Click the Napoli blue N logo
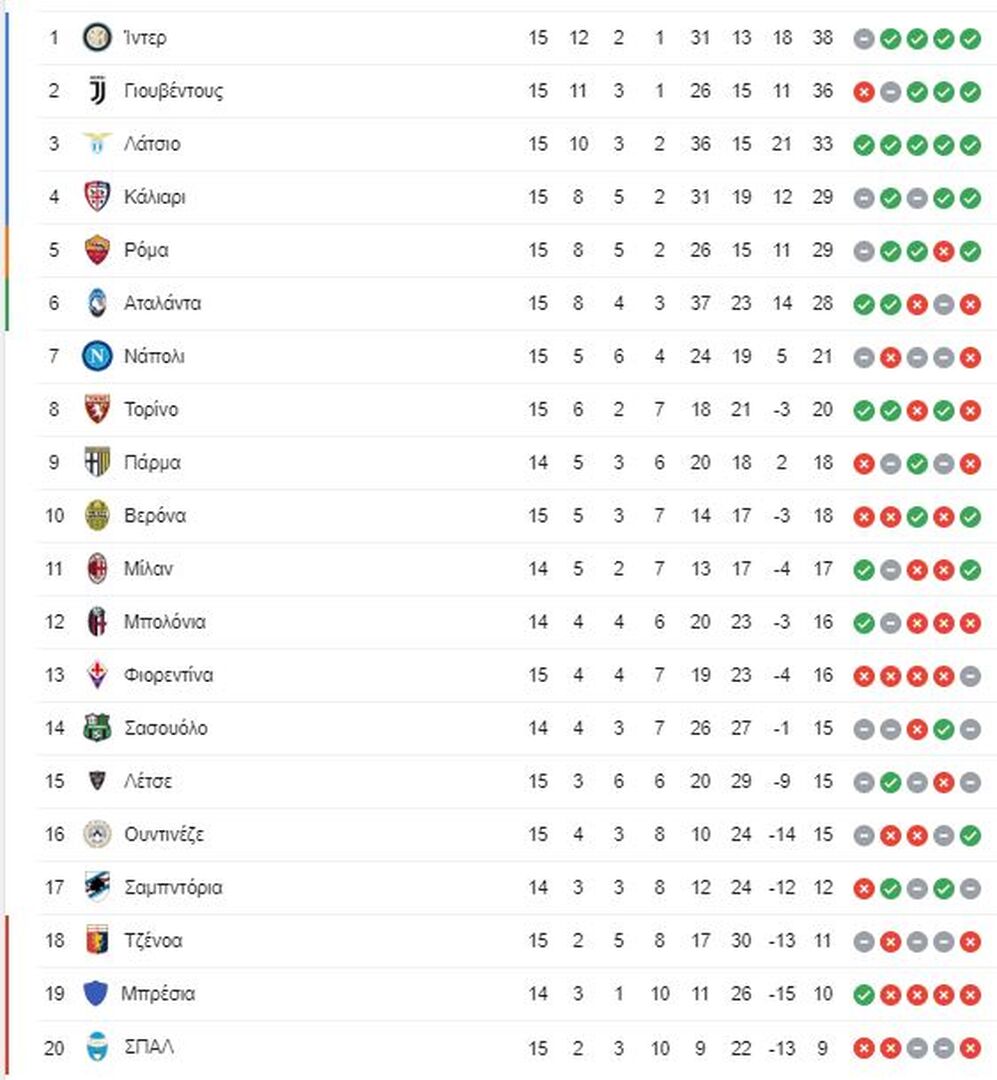The image size is (997, 1080). pos(97,356)
